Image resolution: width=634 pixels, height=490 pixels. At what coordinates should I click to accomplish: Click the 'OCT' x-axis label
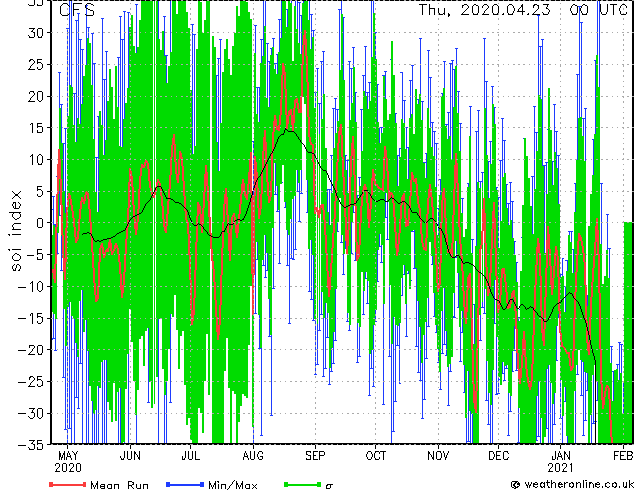[376, 456]
